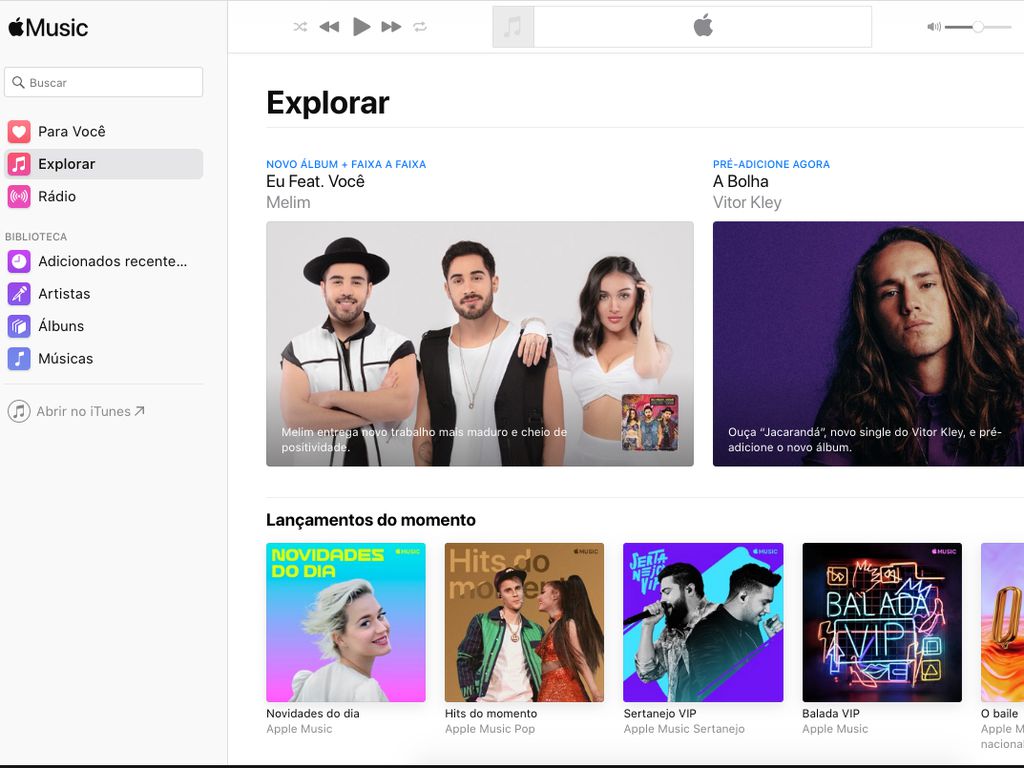The width and height of the screenshot is (1024, 768).
Task: Click the Vitor Kley artist name
Action: click(x=747, y=202)
